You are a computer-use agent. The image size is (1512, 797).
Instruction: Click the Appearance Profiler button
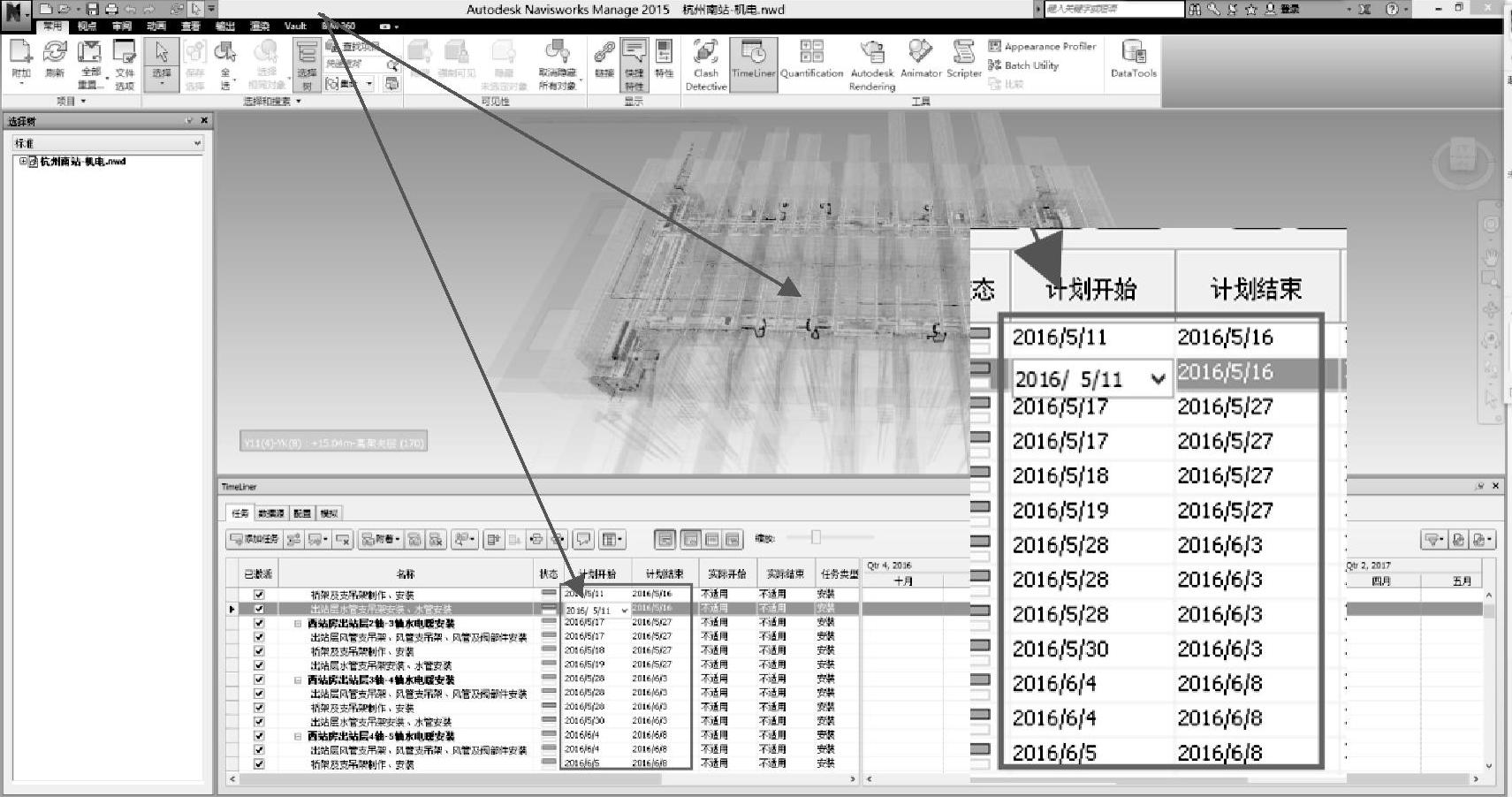coord(1043,46)
